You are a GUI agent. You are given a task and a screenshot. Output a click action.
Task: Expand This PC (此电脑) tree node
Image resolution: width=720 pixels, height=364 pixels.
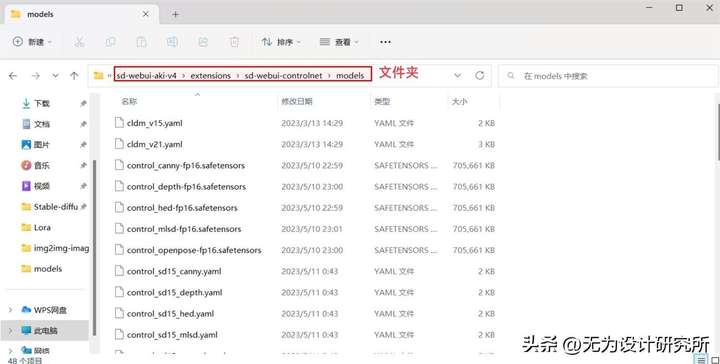pos(11,330)
